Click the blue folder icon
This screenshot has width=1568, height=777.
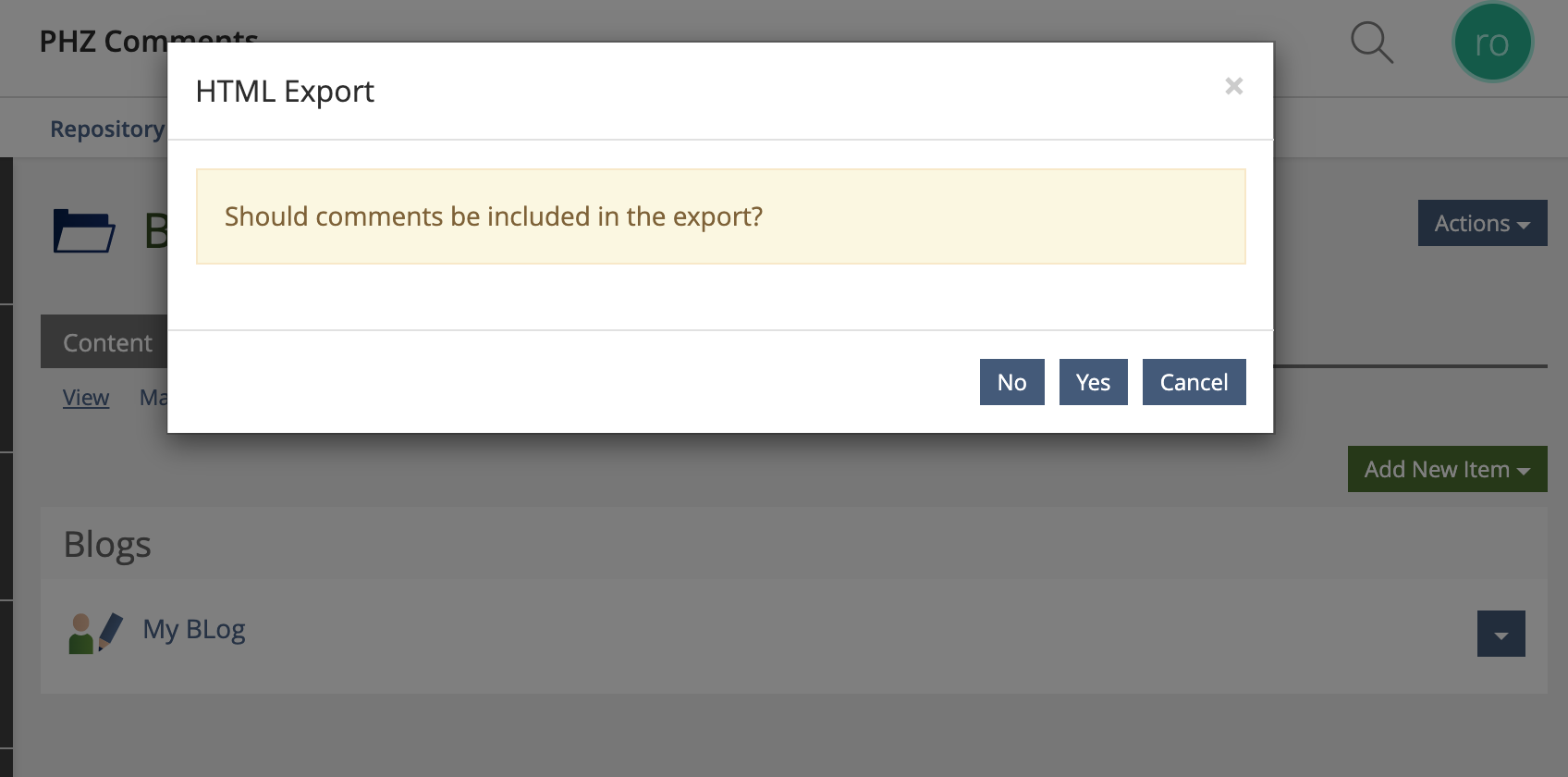(83, 231)
